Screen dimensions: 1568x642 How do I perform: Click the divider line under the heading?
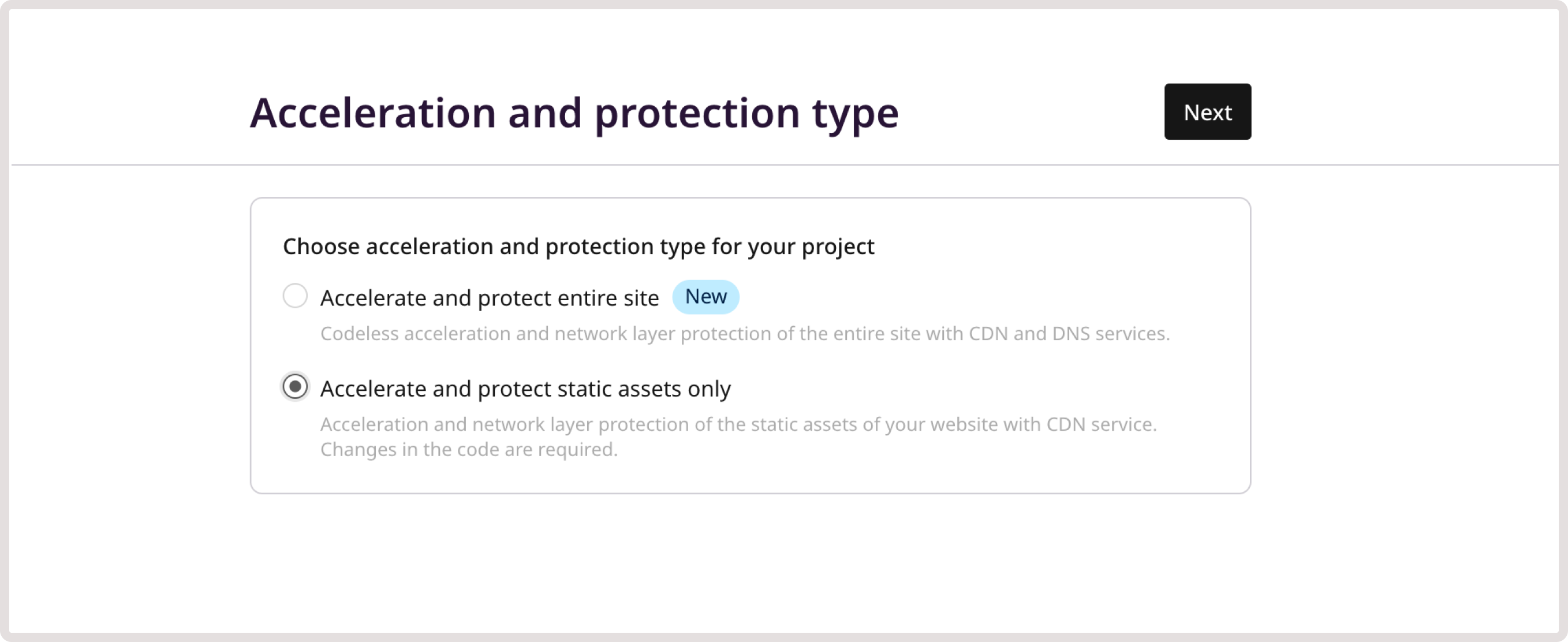tap(784, 165)
